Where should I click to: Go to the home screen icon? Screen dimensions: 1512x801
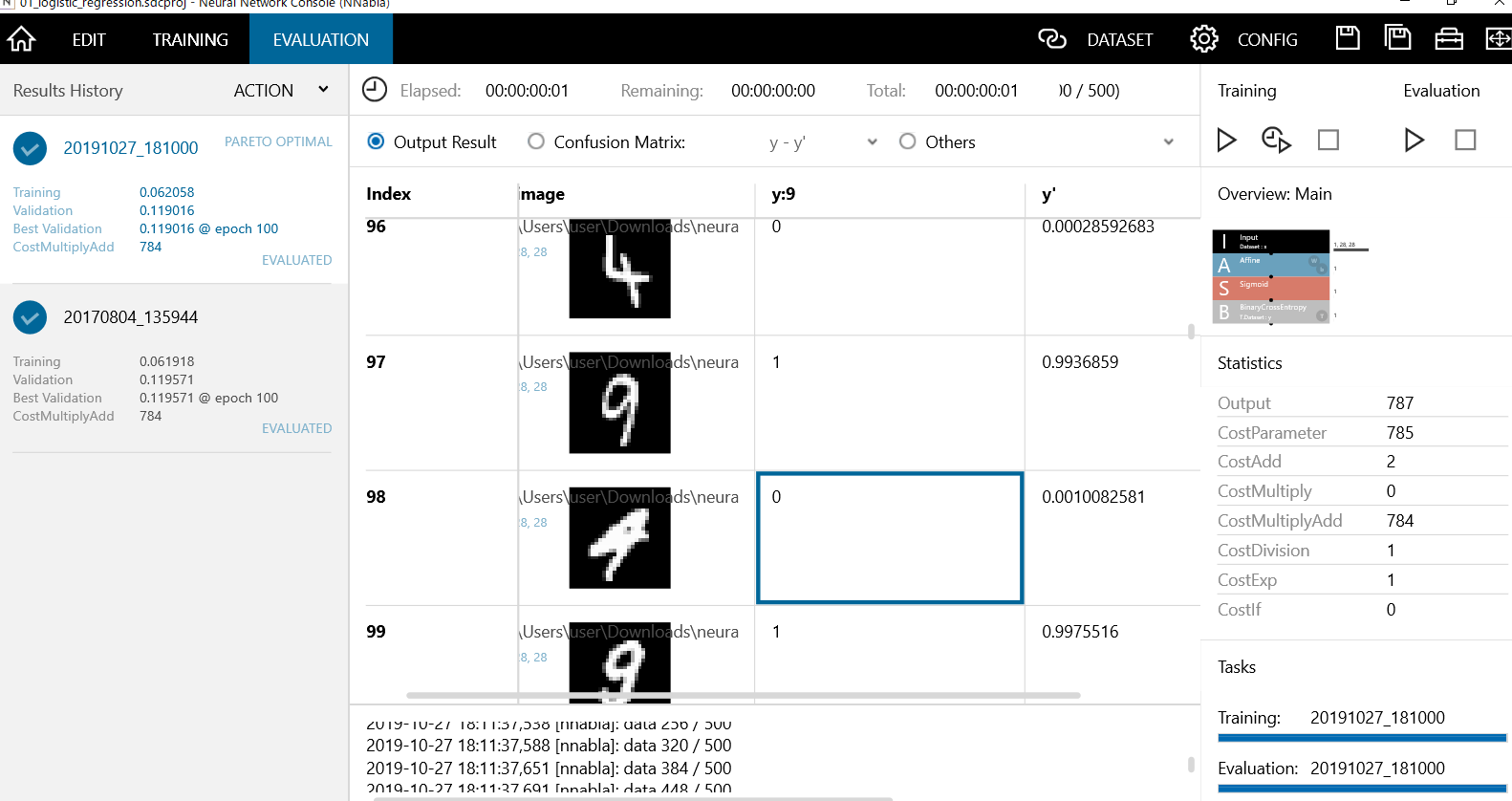(21, 39)
